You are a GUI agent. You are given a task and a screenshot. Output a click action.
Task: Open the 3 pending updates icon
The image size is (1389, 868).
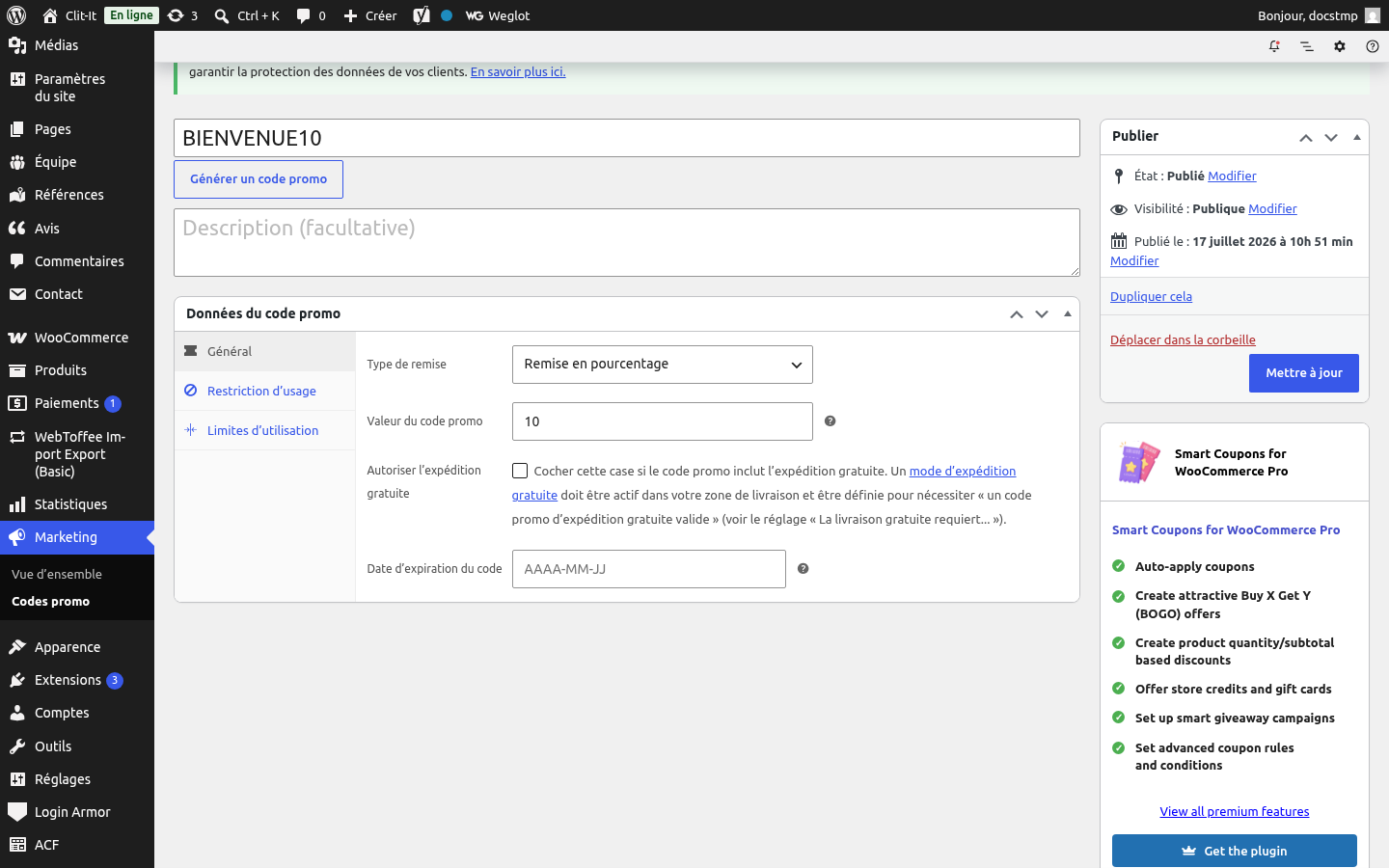[182, 15]
